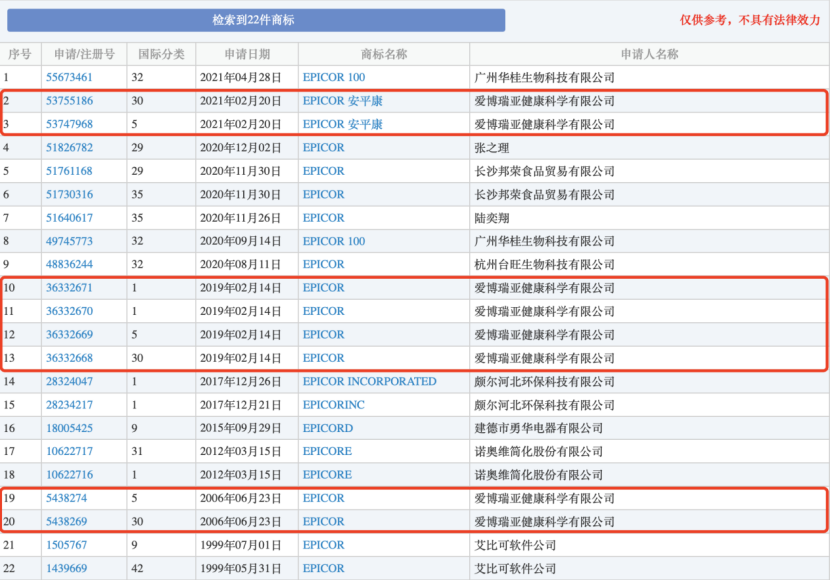Open registration number 36332671

(x=69, y=287)
